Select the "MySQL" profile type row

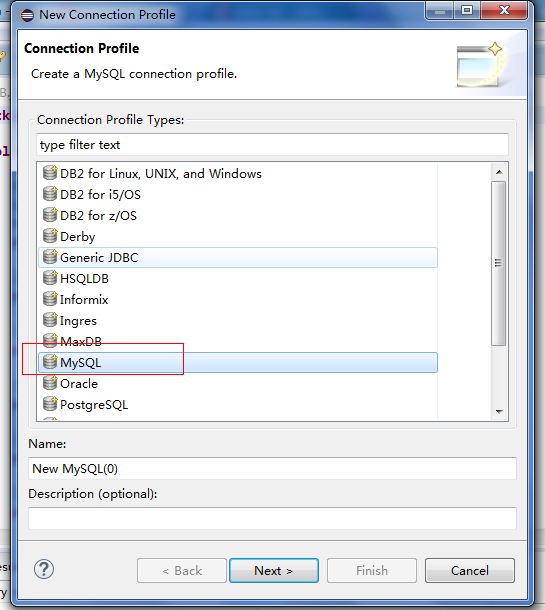tap(238, 363)
